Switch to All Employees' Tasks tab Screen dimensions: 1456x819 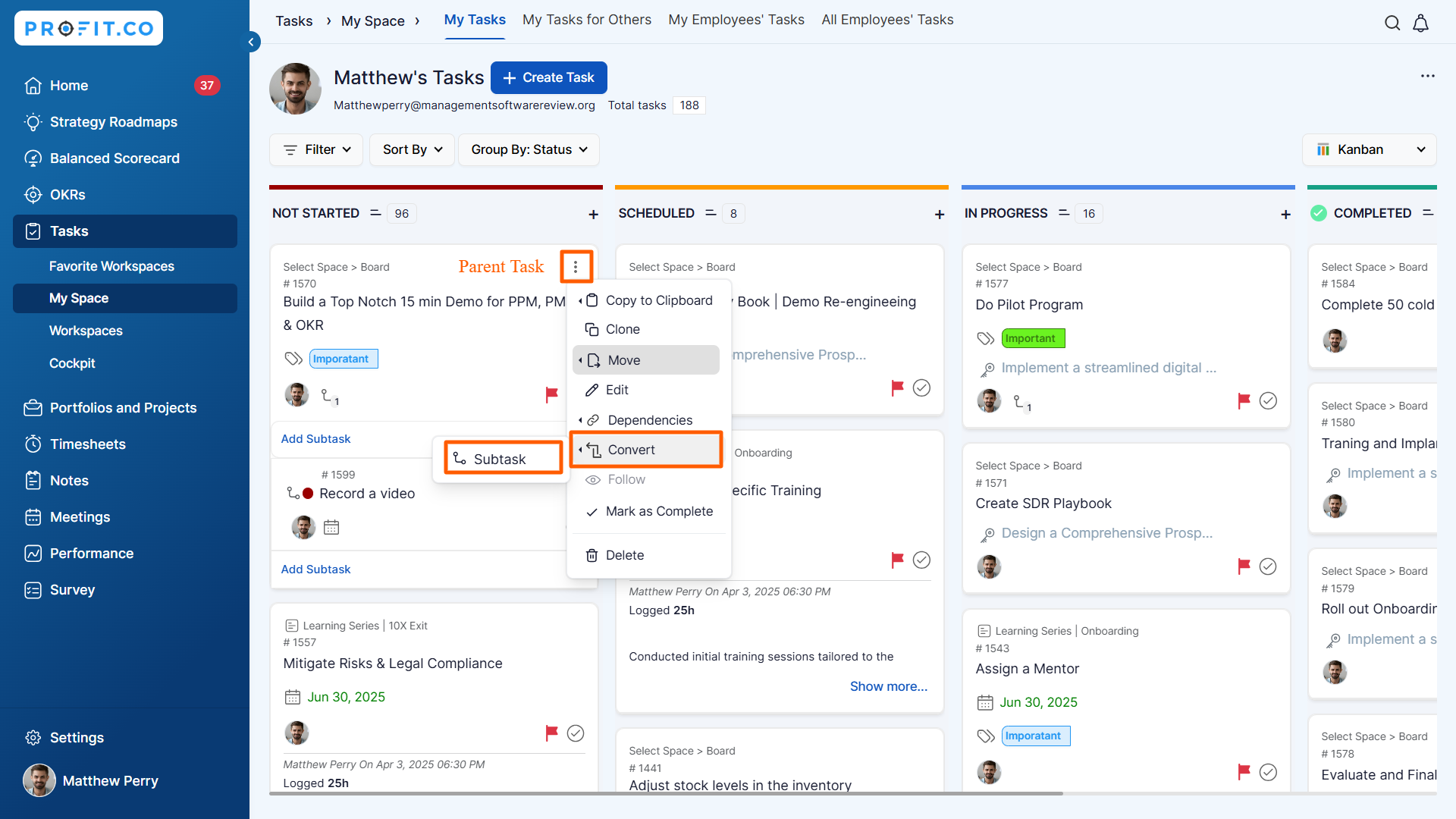[x=887, y=20]
